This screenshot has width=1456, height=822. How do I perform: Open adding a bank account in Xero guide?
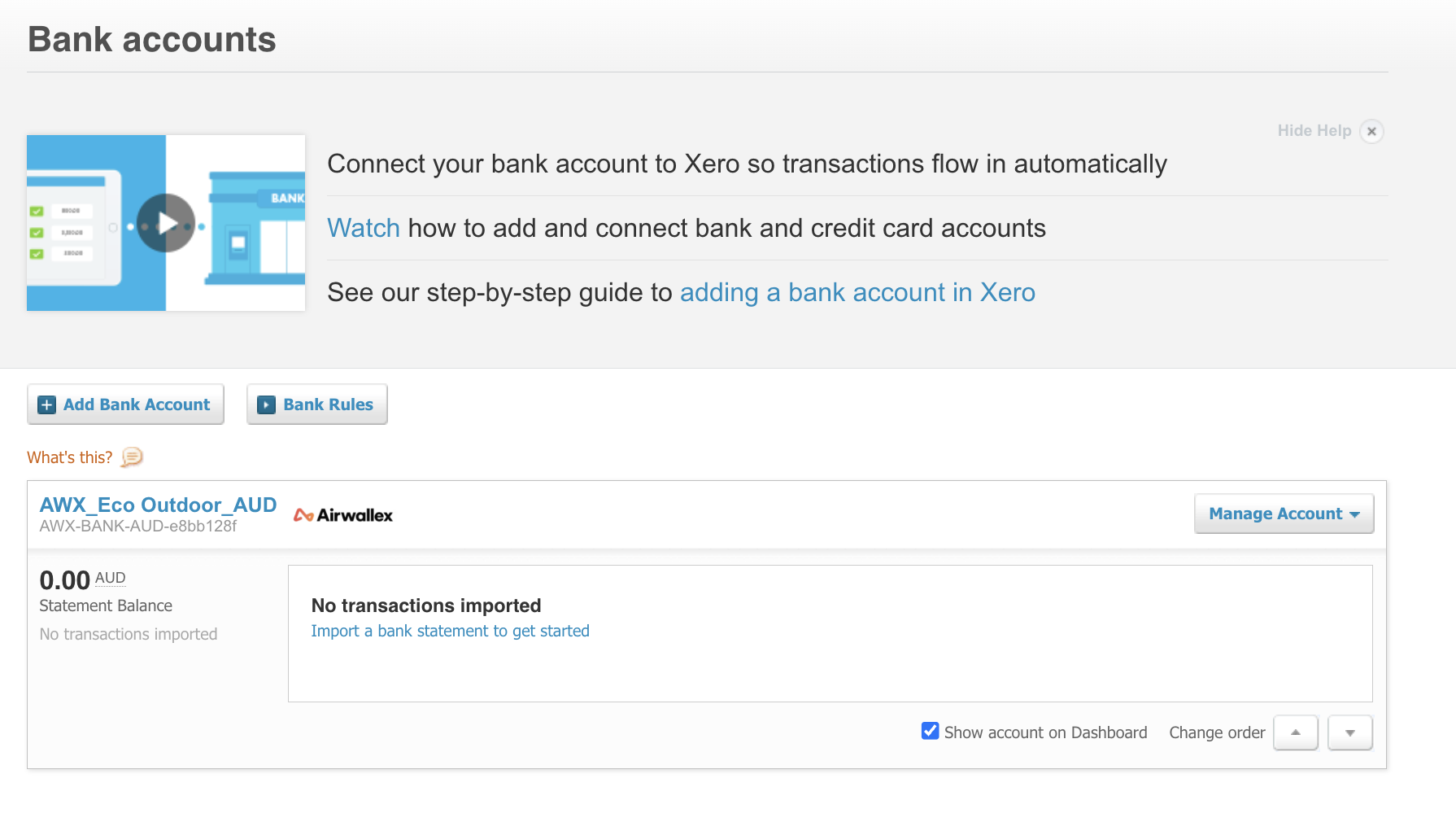pyautogui.click(x=857, y=292)
